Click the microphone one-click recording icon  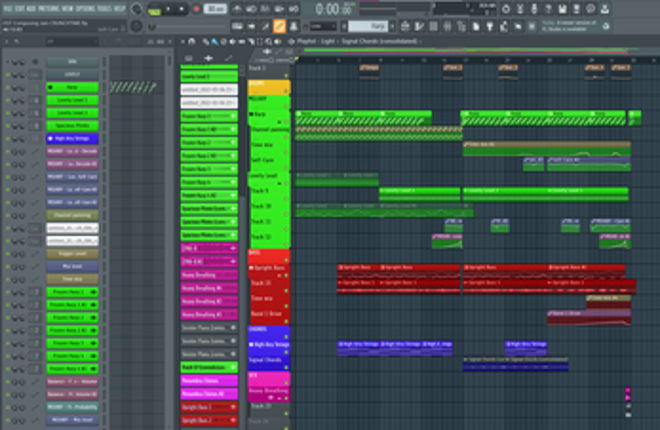pyautogui.click(x=534, y=9)
